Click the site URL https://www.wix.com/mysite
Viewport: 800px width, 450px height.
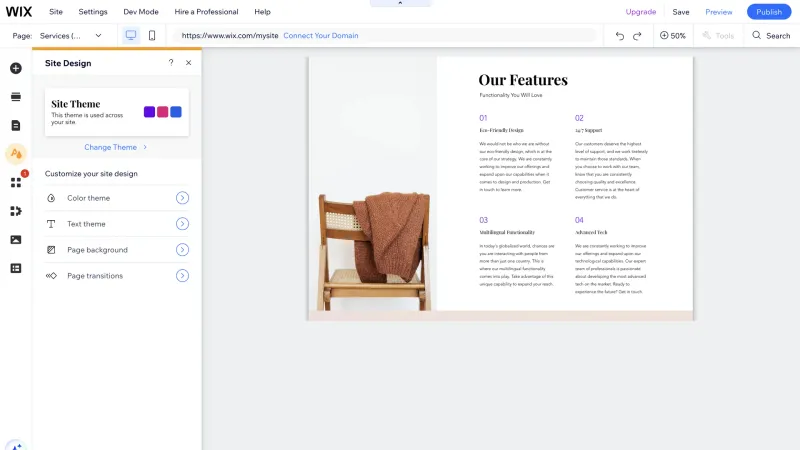[x=230, y=36]
